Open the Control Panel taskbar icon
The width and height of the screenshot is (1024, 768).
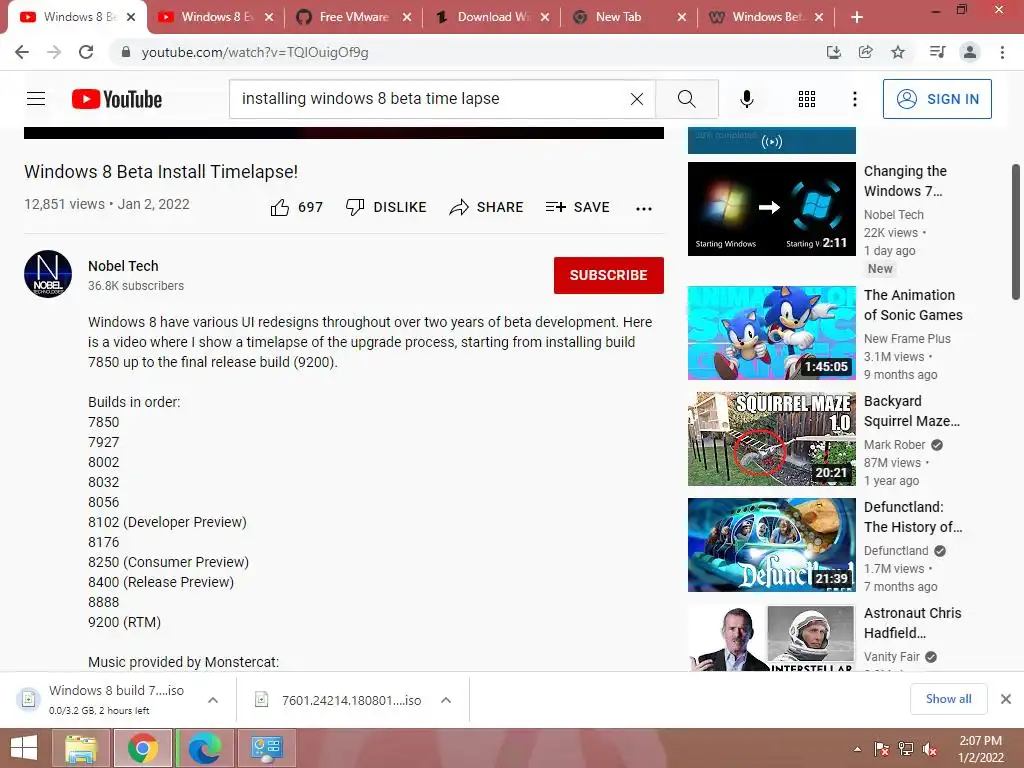click(266, 748)
